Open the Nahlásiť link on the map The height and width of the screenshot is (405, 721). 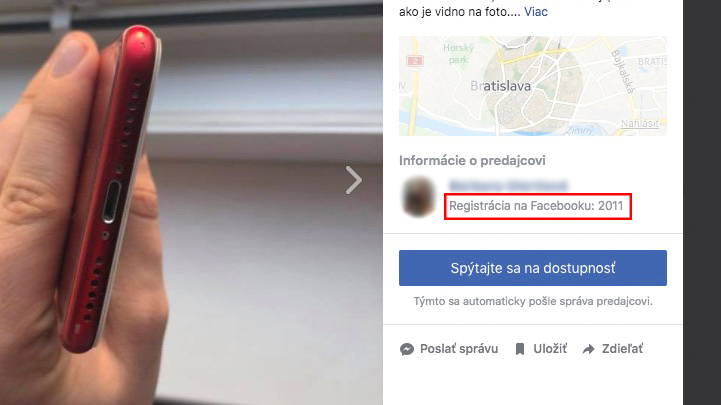coord(639,123)
